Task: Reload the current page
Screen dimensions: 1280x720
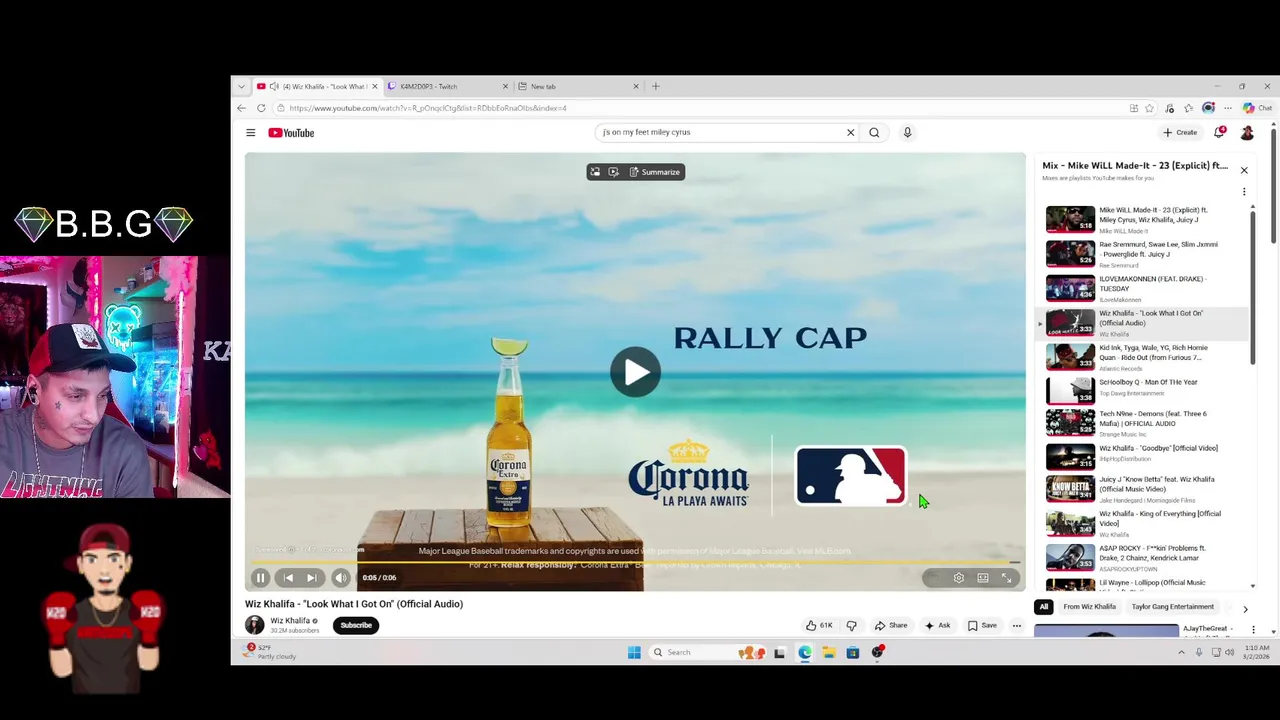Action: click(261, 108)
